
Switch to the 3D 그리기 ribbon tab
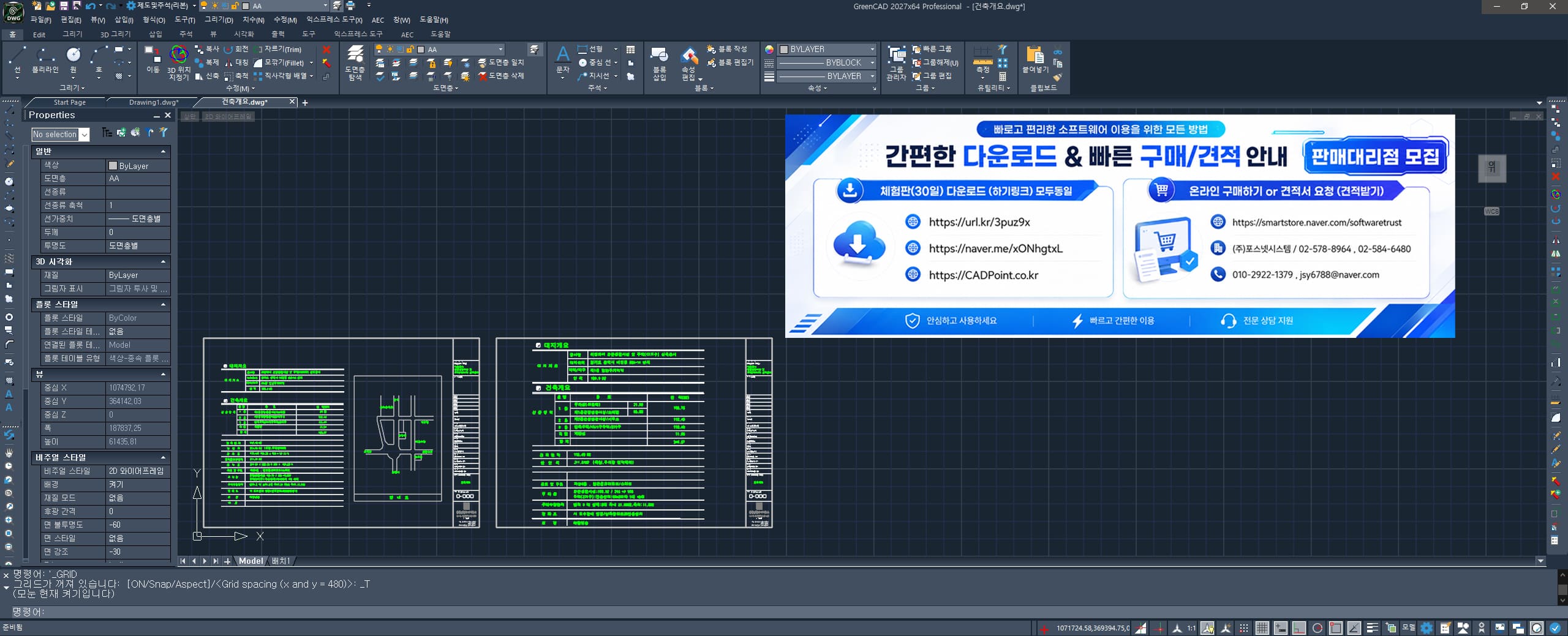point(115,34)
